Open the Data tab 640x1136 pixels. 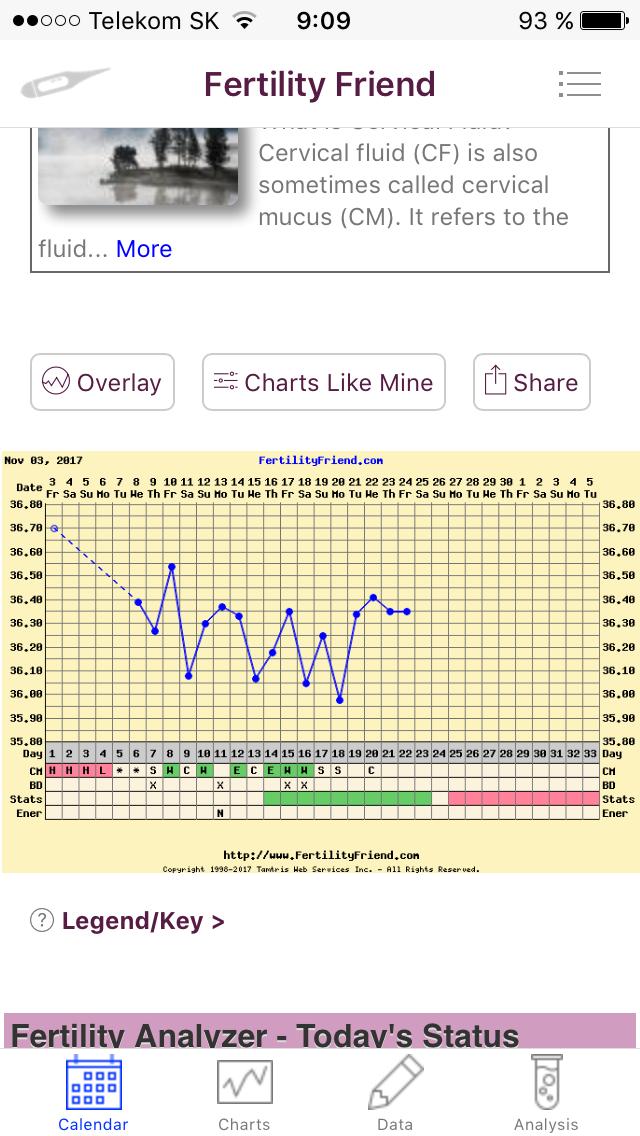[x=395, y=1094]
